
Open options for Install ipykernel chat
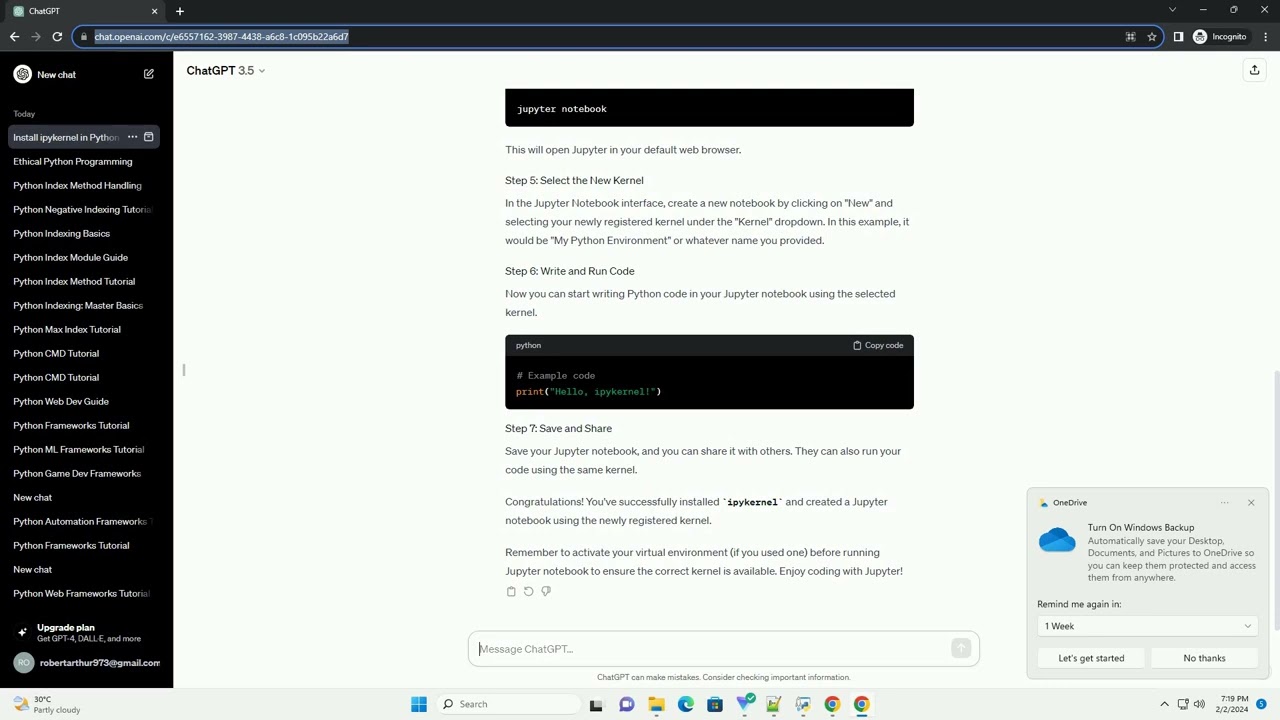click(132, 137)
